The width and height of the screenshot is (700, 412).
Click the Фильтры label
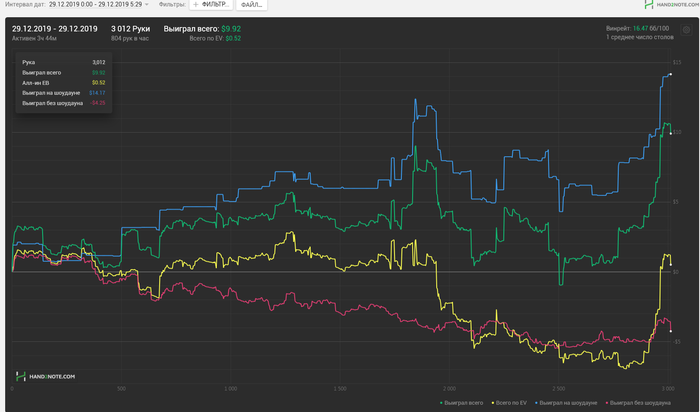[x=172, y=4]
